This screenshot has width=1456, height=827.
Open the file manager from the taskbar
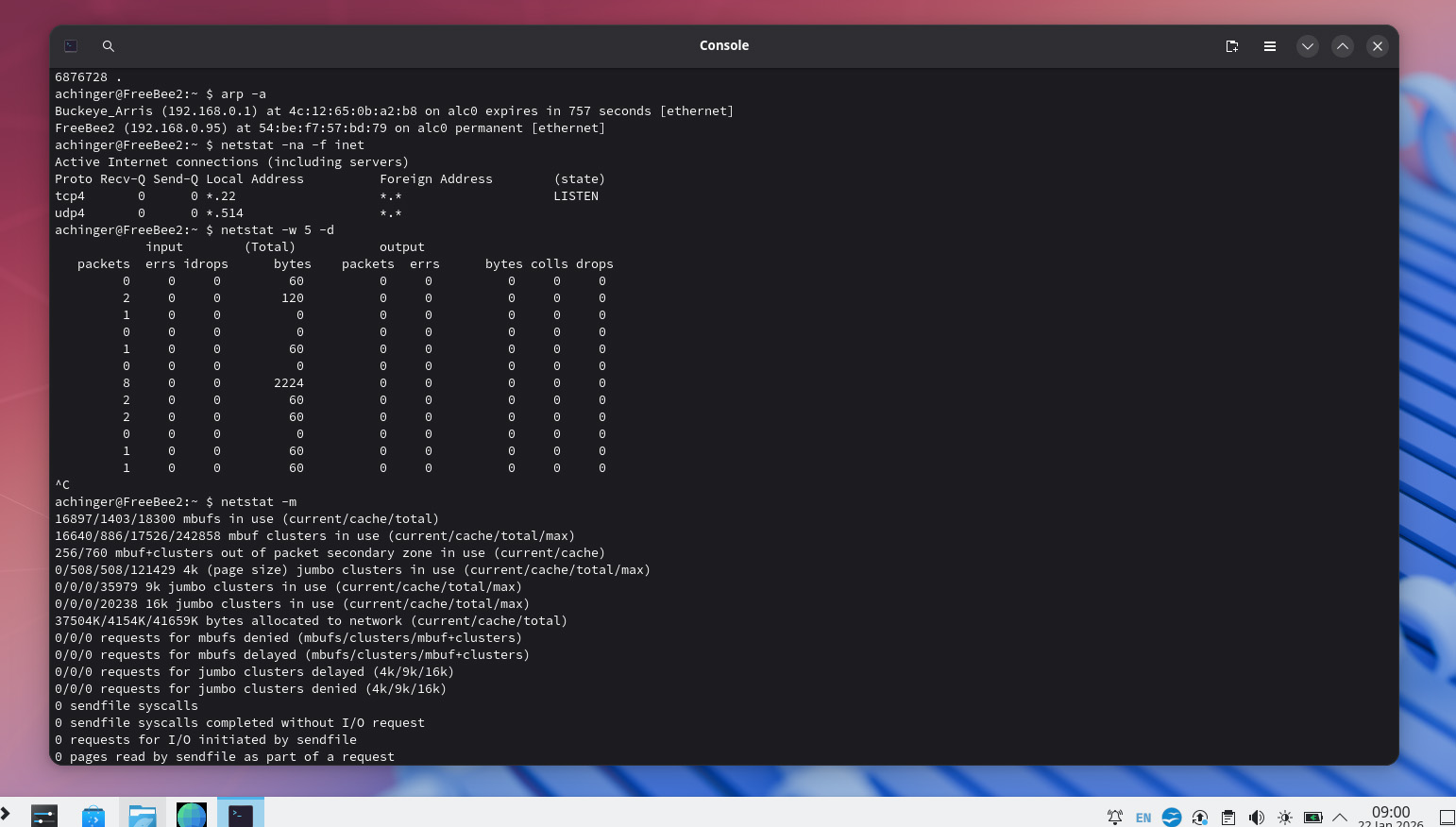tap(143, 816)
